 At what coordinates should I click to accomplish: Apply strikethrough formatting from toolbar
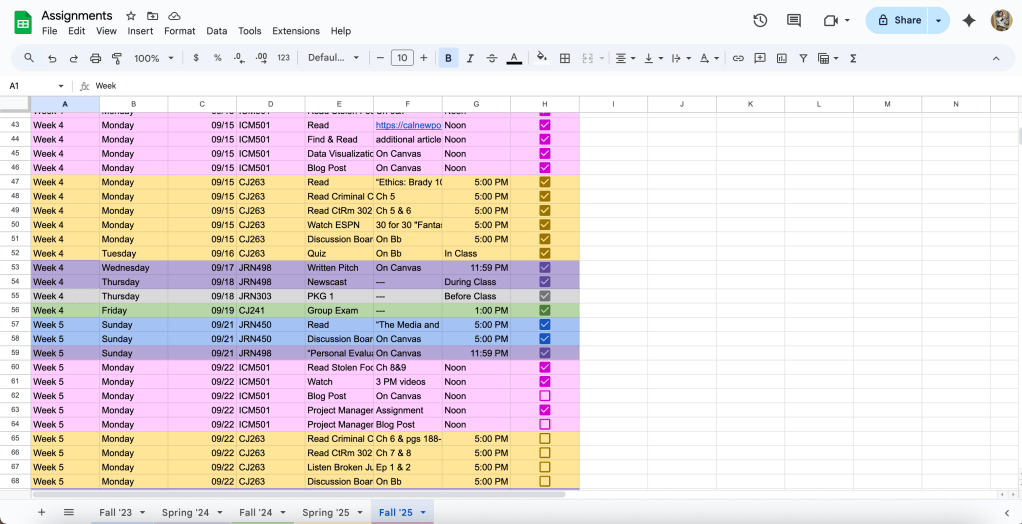pyautogui.click(x=492, y=58)
